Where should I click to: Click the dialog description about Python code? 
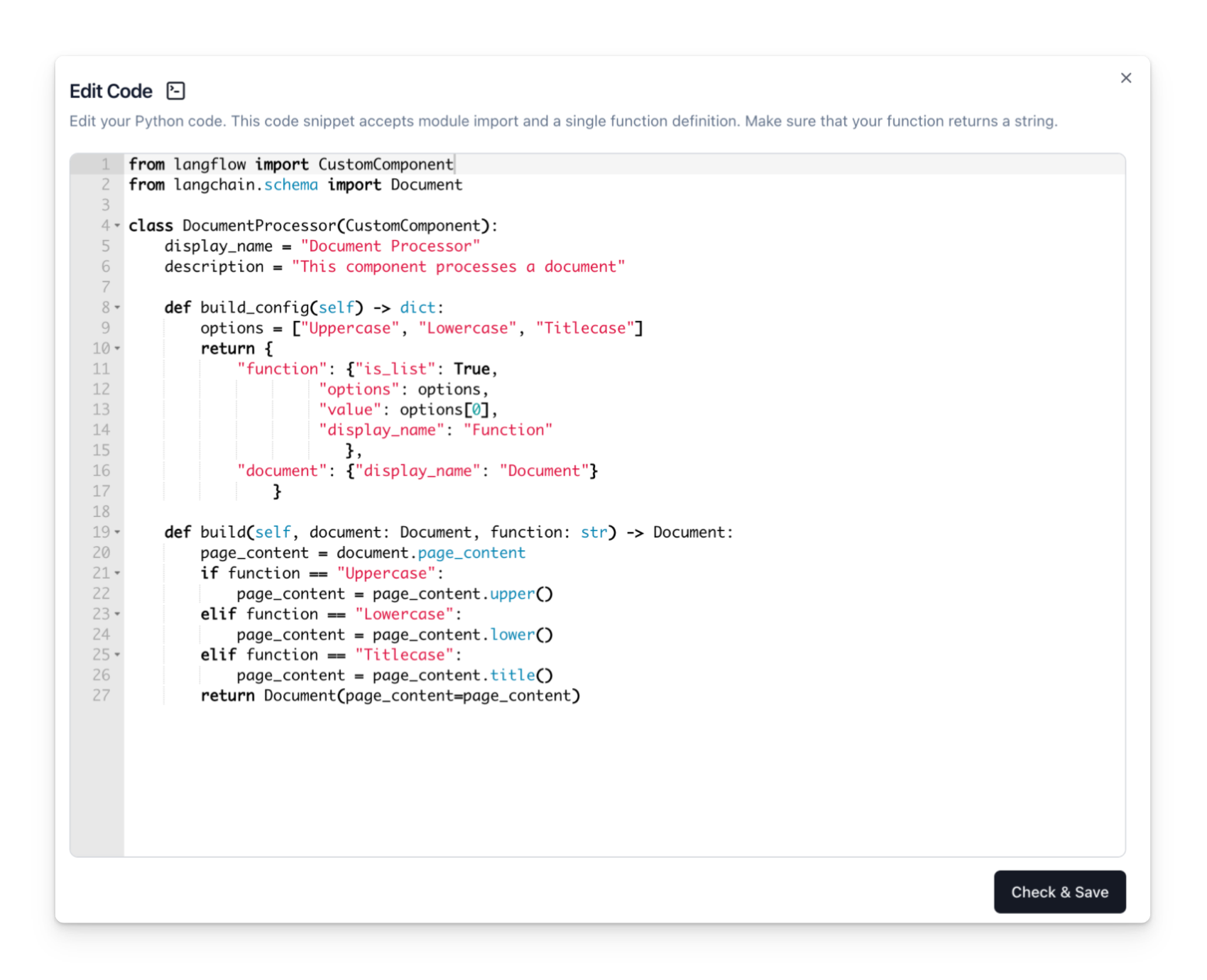pos(564,121)
